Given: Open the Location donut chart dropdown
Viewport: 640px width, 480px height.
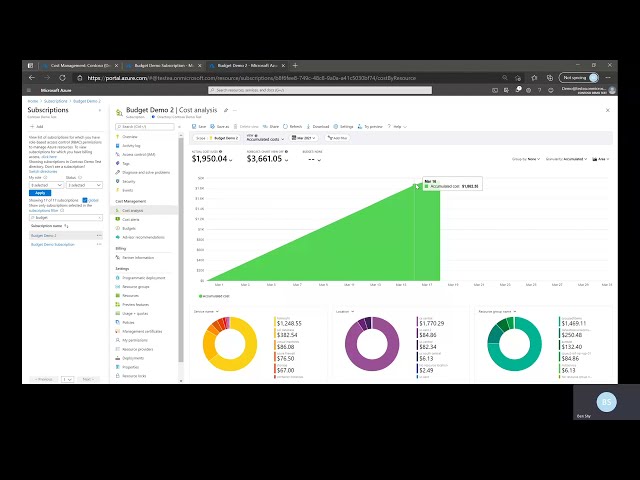Looking at the screenshot, I should point(345,311).
